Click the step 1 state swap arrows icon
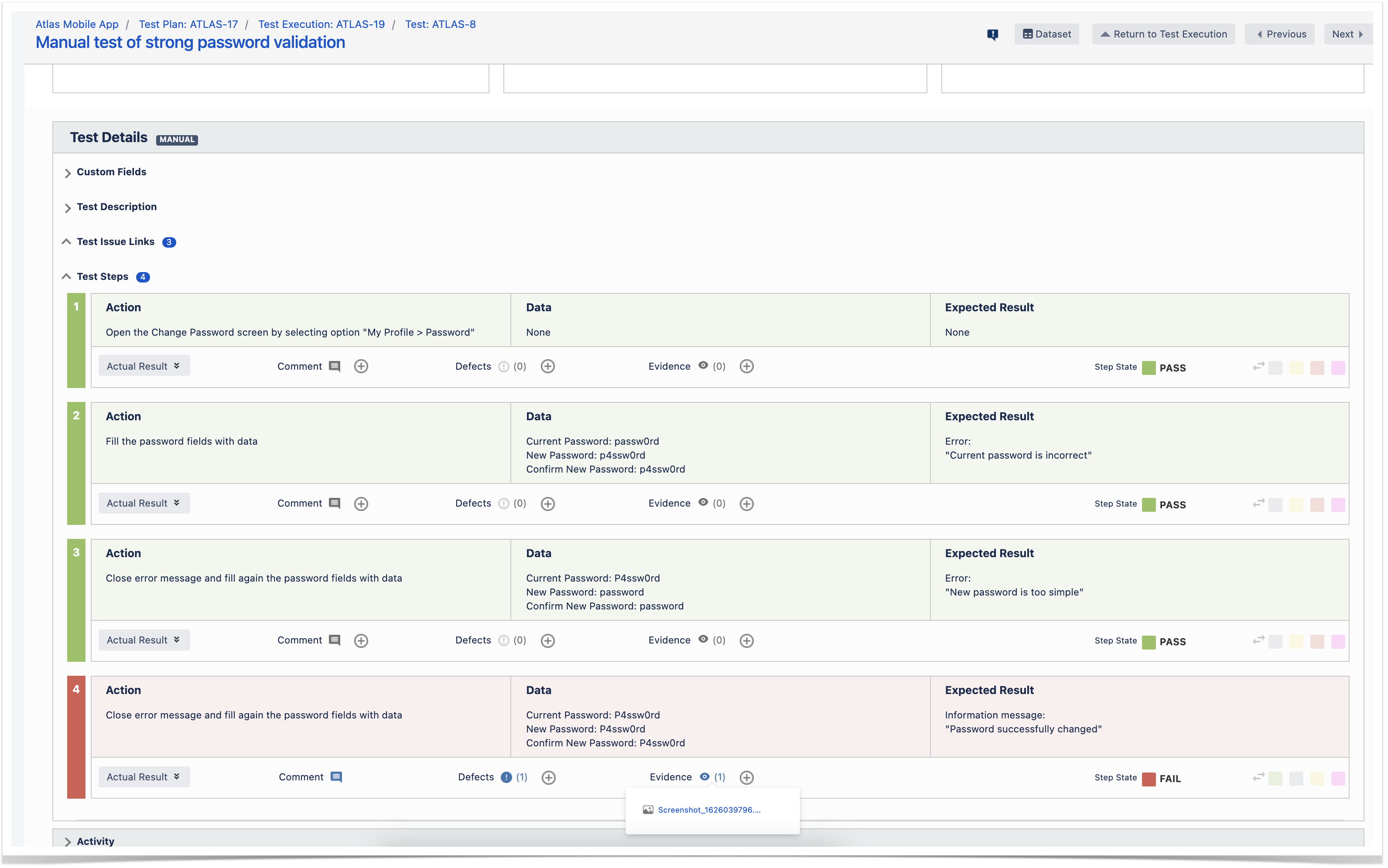The image size is (1388, 868). click(1258, 366)
